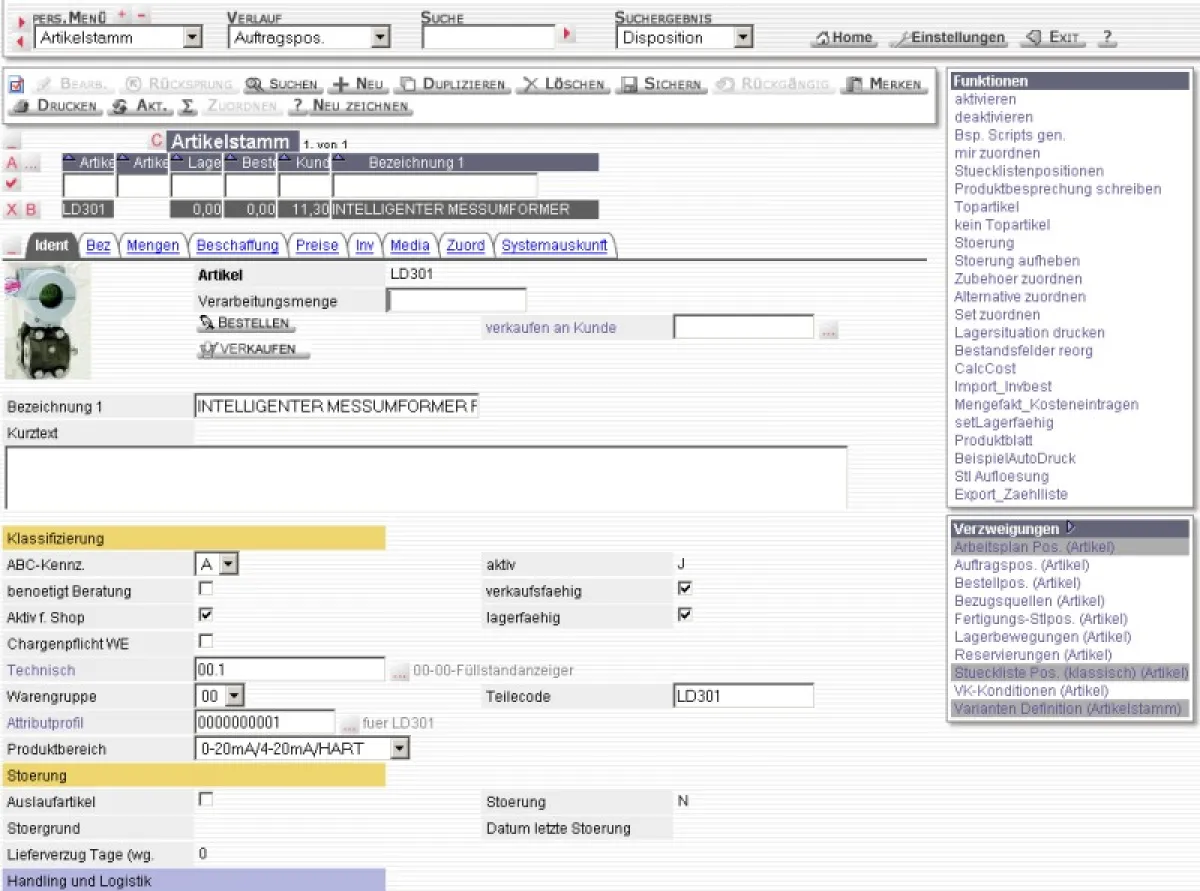Screen dimensions: 1200x891
Task: Click the red plus next to pers. Menü
Action: pos(122,15)
